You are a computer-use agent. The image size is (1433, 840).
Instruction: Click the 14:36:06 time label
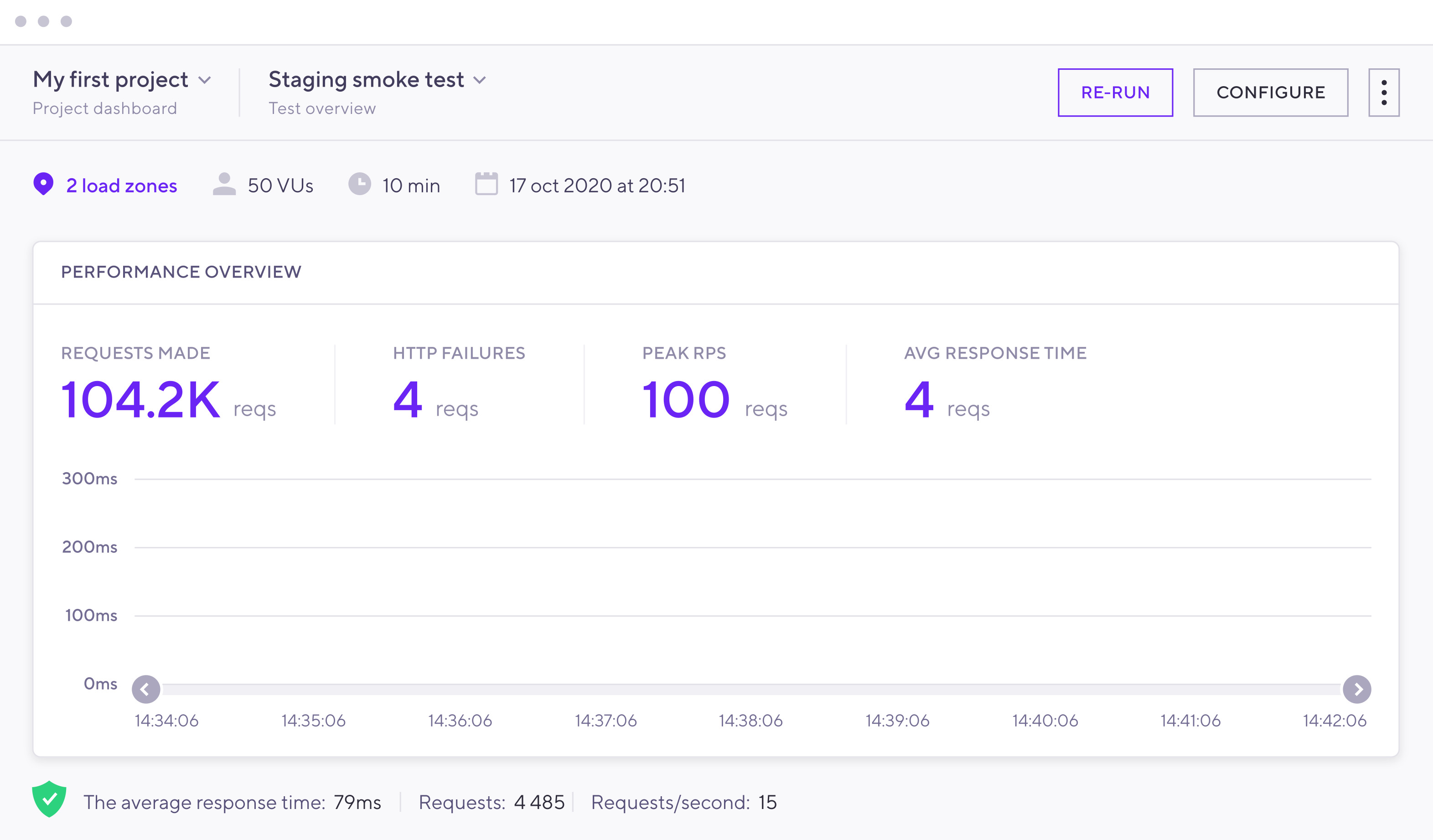(460, 721)
